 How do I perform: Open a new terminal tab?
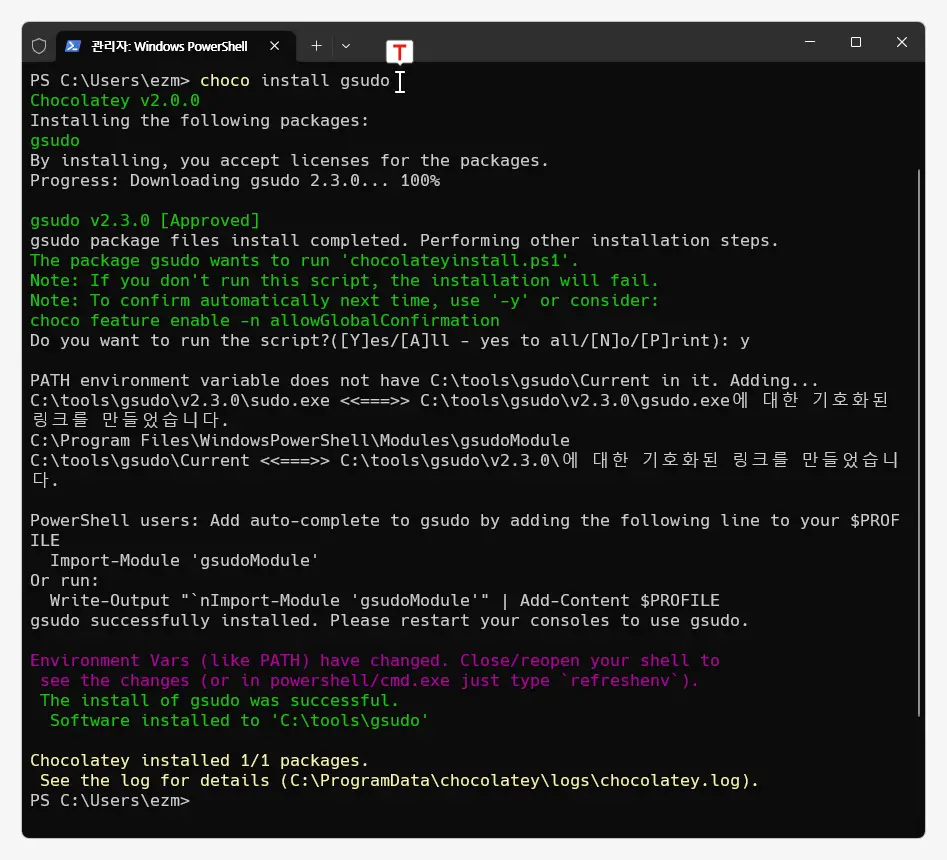[316, 46]
